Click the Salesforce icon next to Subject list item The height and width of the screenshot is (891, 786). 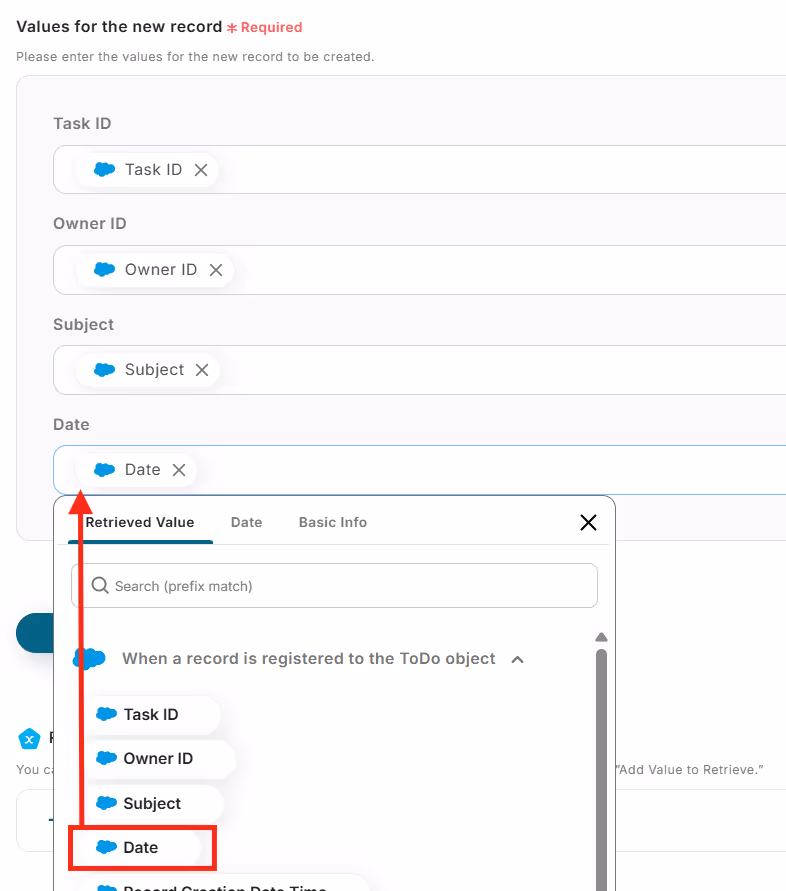tap(107, 803)
